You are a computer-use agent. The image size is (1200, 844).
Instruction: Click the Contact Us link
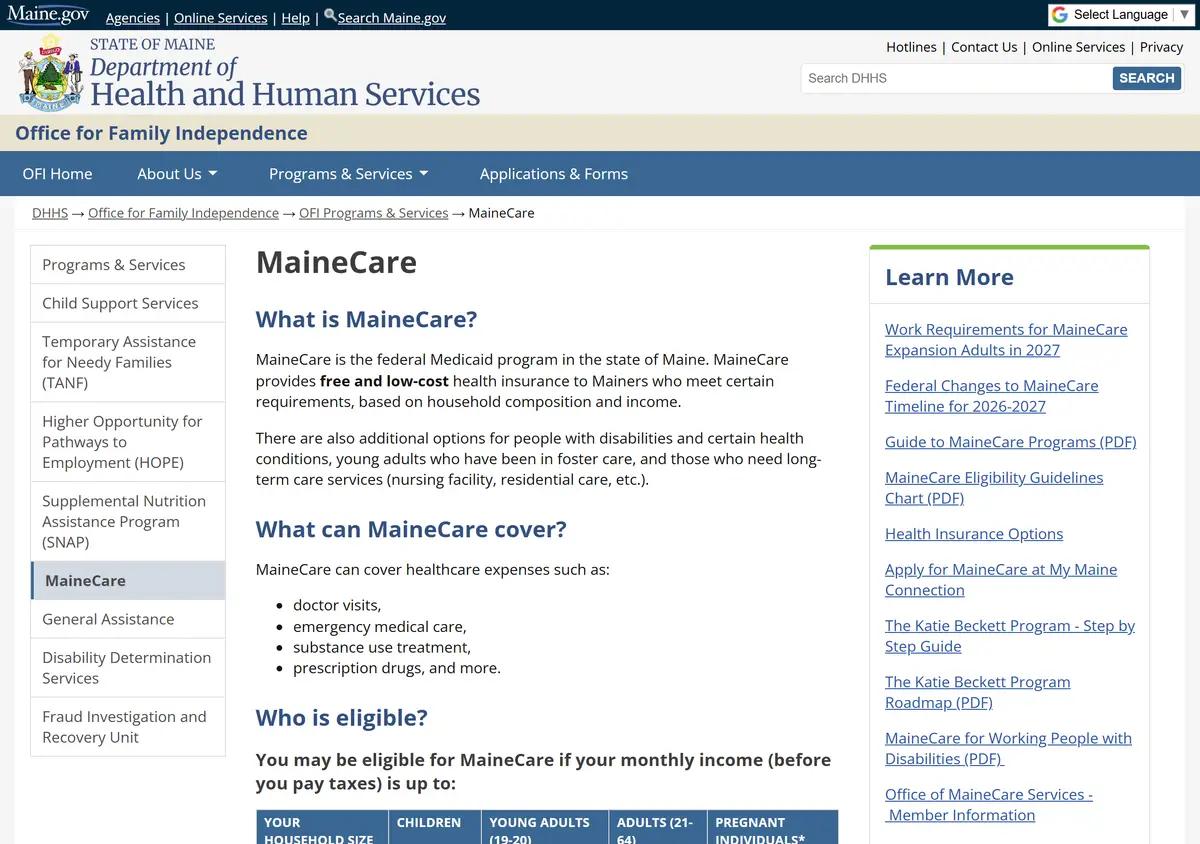[x=984, y=47]
